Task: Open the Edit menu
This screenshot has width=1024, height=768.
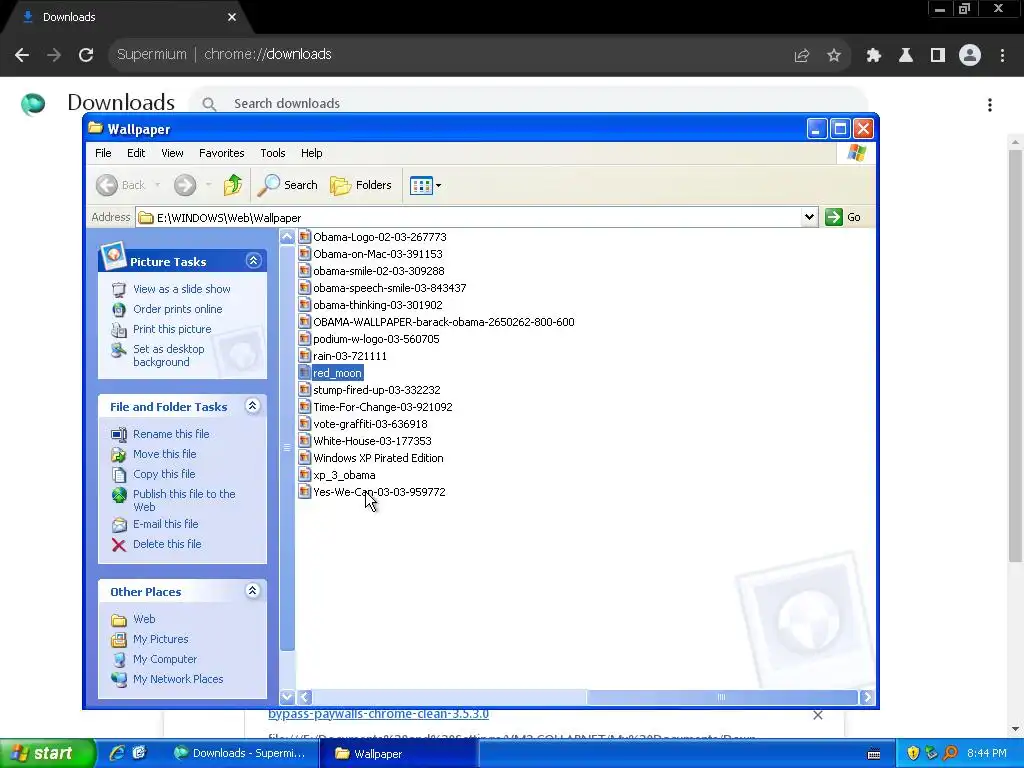Action: (136, 153)
